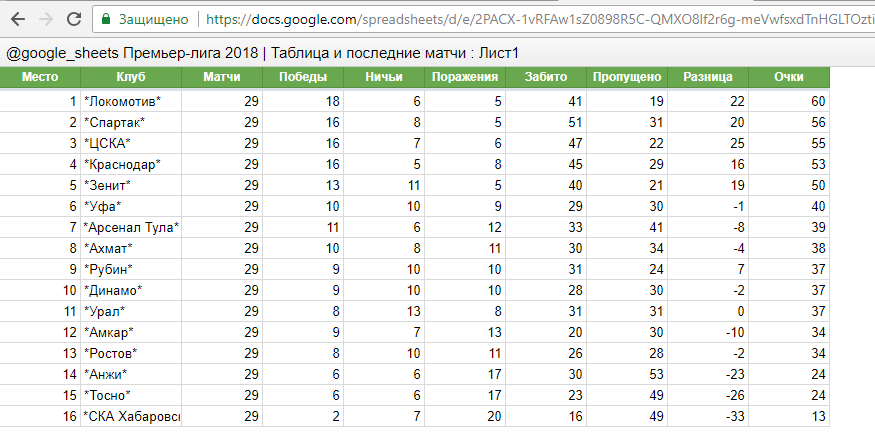875x445 pixels.
Task: Click Спартак's goals scored 51
Action: pyautogui.click(x=546, y=122)
